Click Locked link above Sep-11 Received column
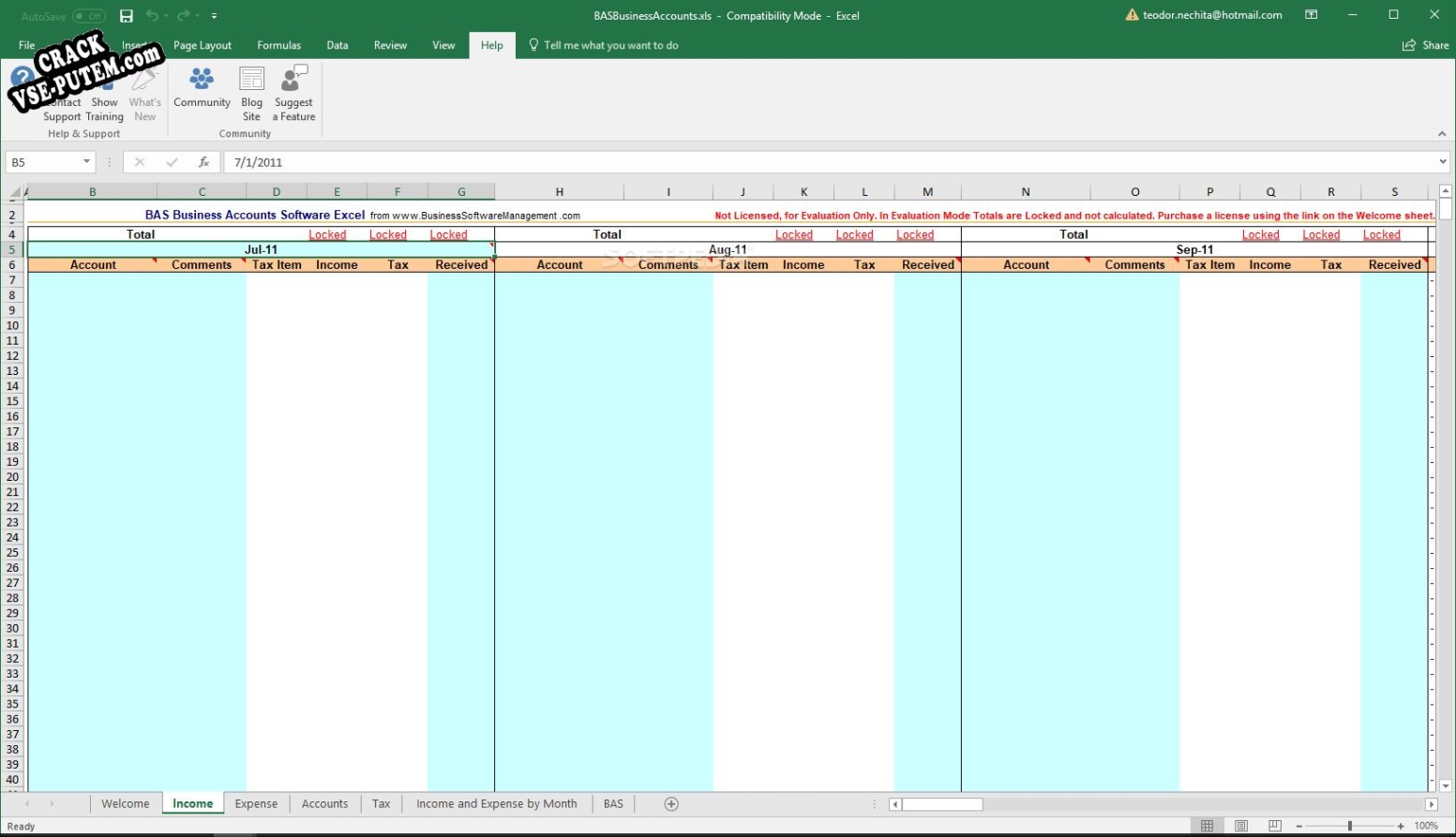 (x=1382, y=235)
